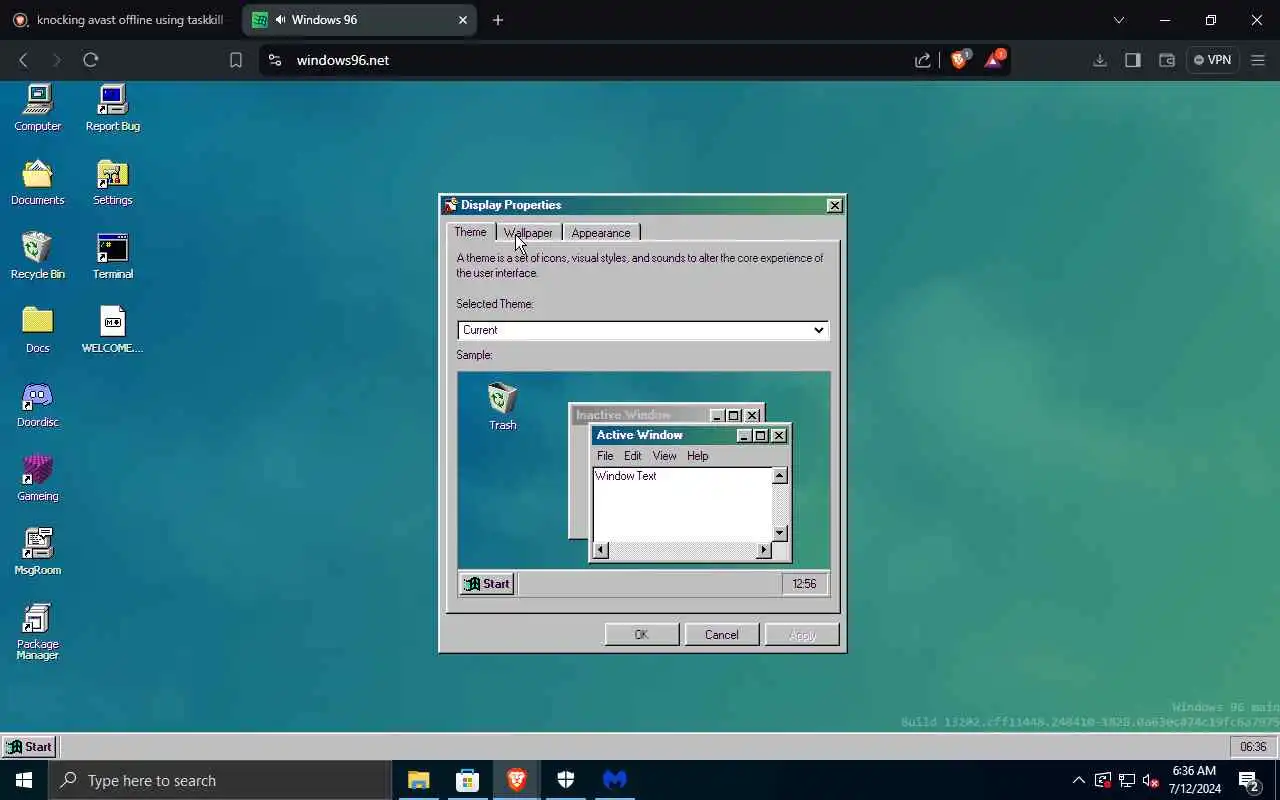Switch to the Theme tab
Screen dimensions: 1280x800
coord(470,232)
